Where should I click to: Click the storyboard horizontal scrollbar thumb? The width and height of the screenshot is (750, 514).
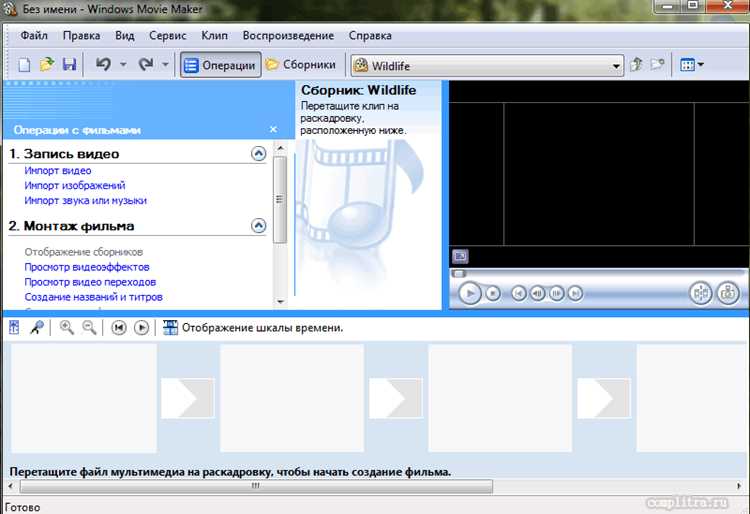(256, 486)
